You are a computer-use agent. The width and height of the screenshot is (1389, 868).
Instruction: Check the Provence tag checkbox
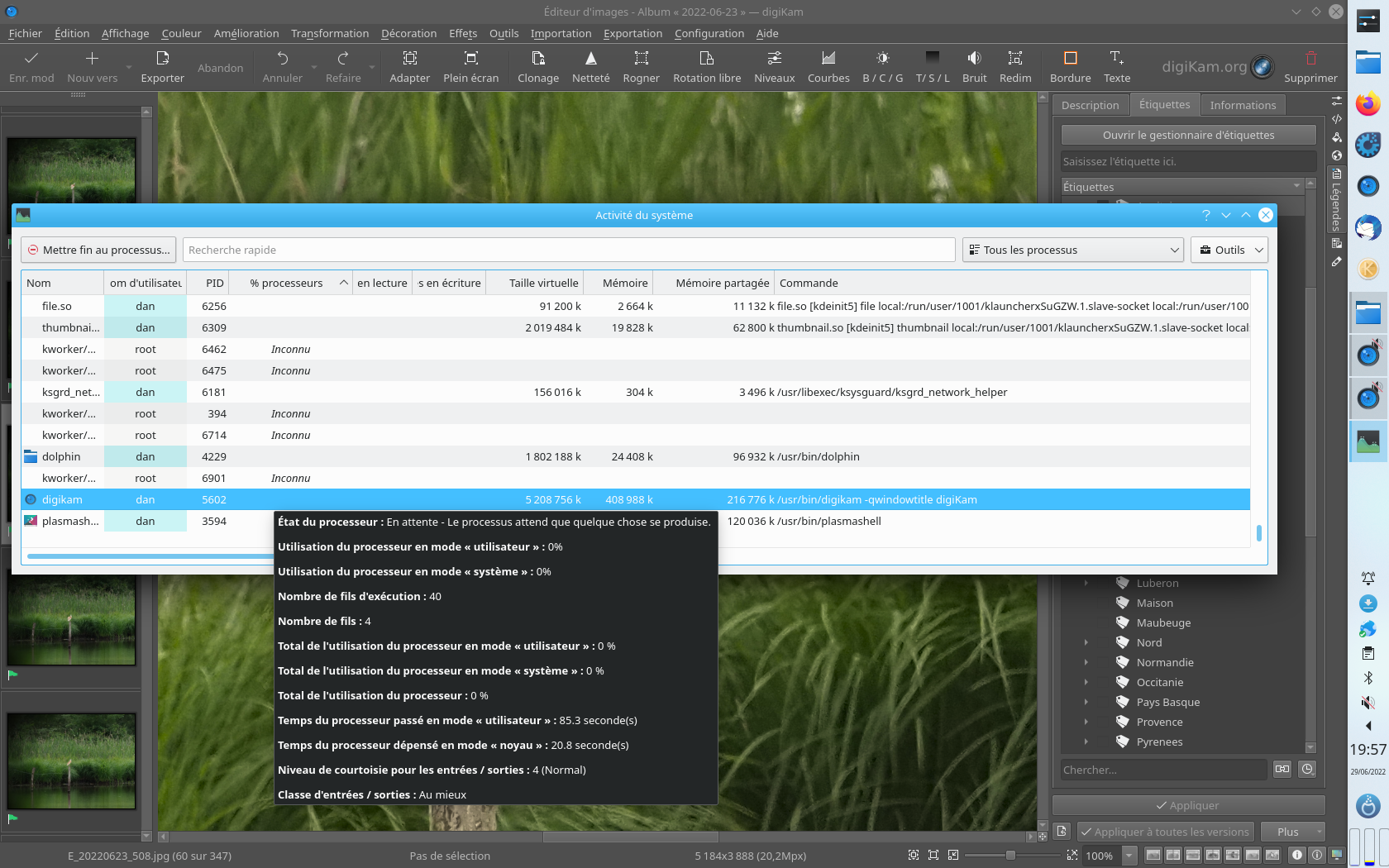(1103, 723)
